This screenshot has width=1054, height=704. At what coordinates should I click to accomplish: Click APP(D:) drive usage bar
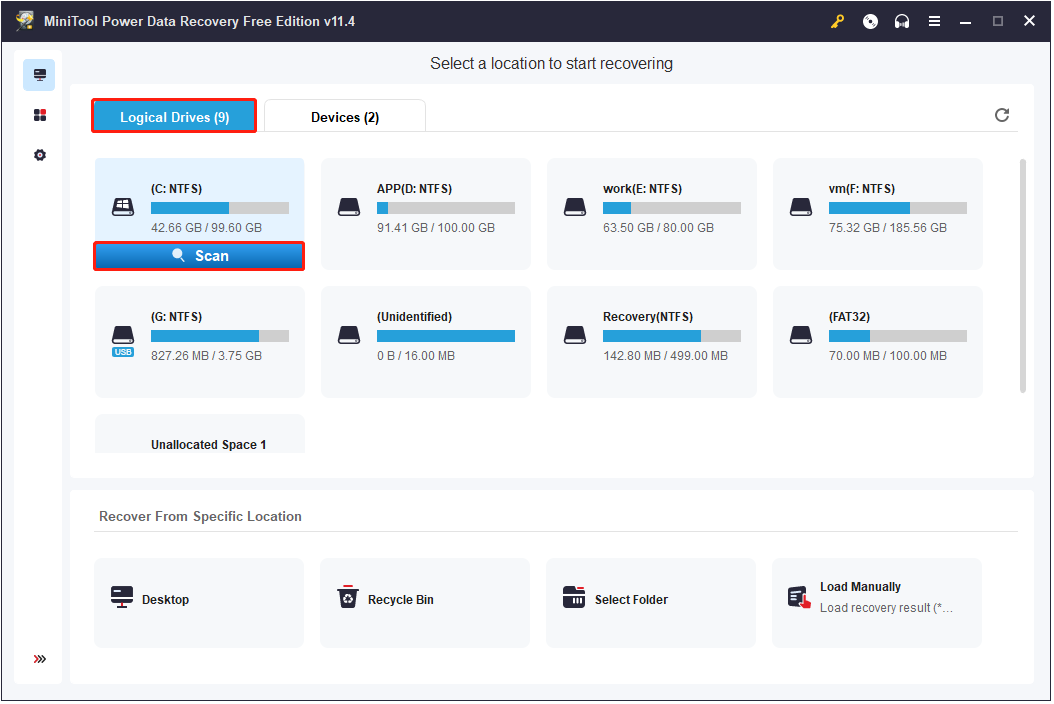pyautogui.click(x=446, y=208)
